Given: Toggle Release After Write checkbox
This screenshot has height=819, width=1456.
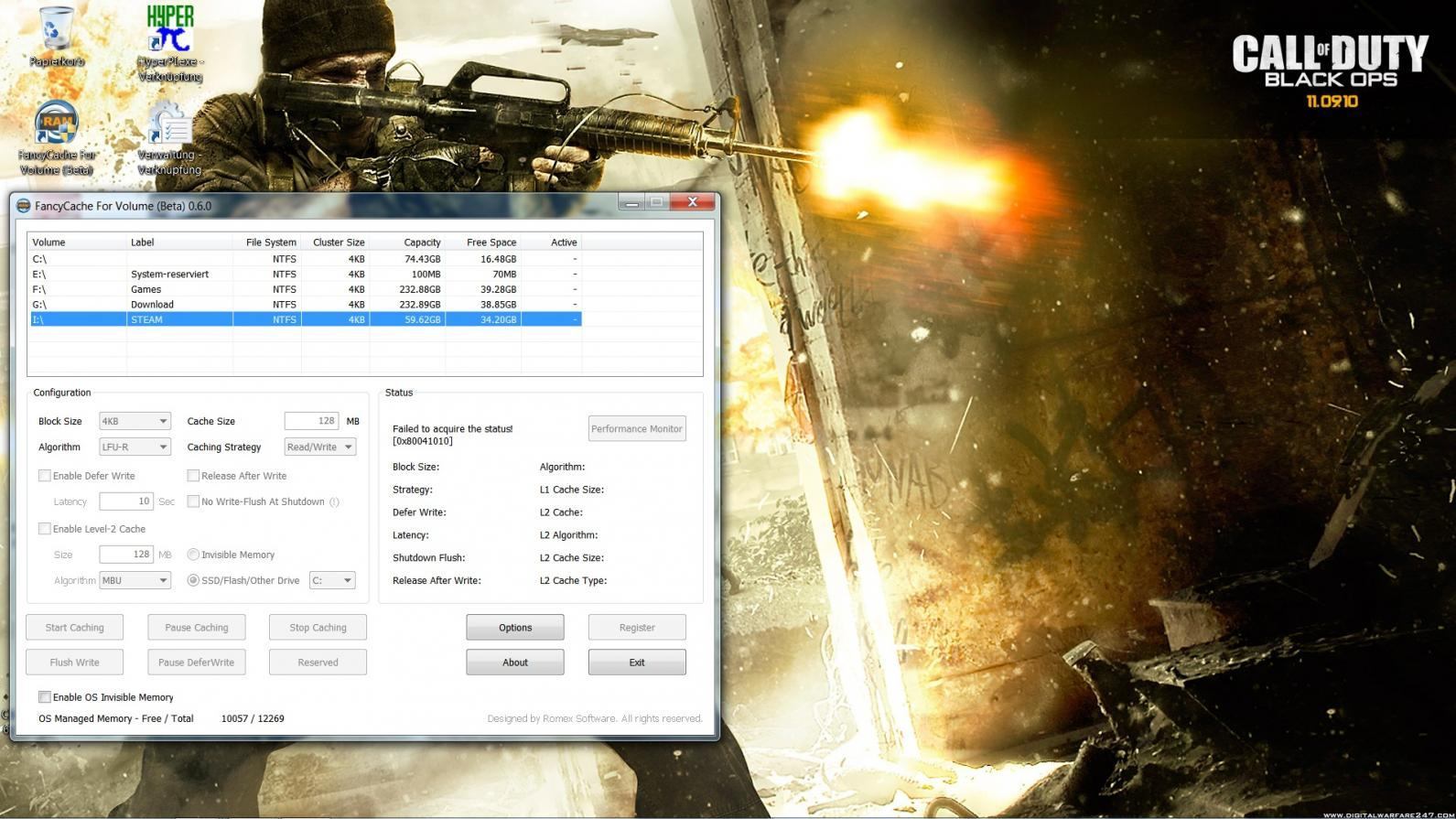Looking at the screenshot, I should [193, 476].
